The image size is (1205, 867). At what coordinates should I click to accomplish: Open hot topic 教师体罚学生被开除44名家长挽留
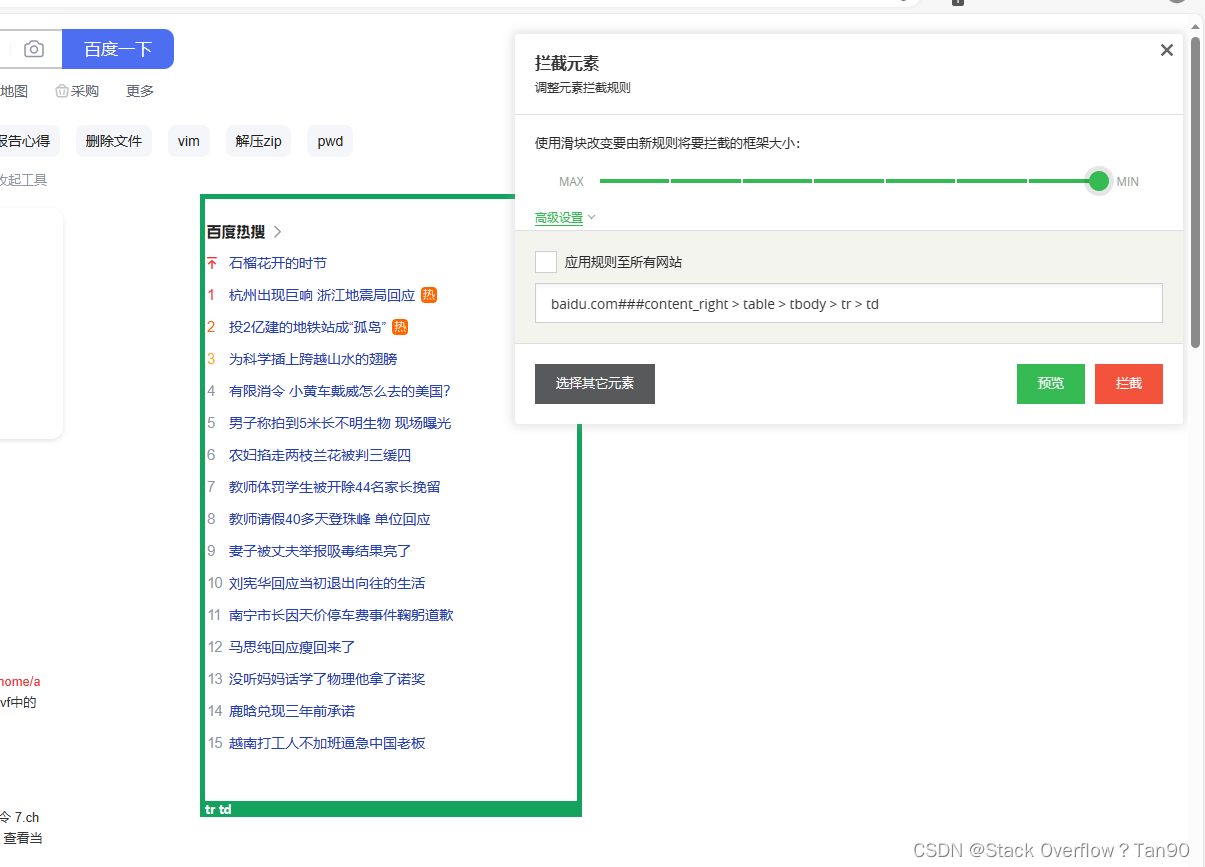click(x=335, y=487)
